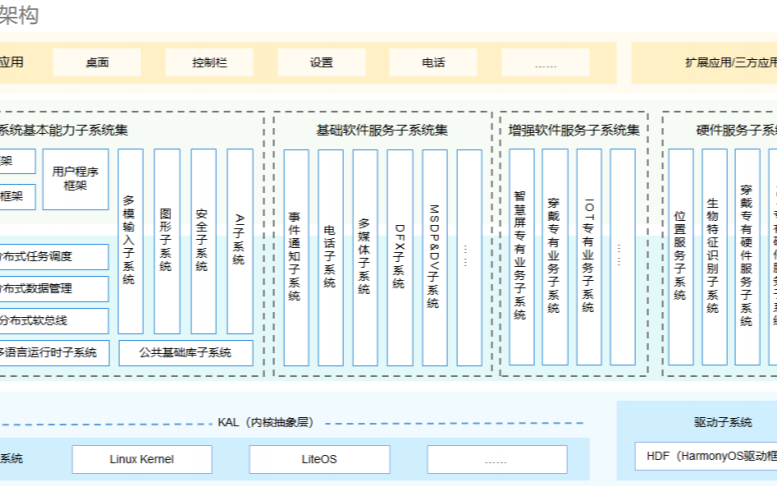Select the 穿戴专有硬件服务子系统 column
The width and height of the screenshot is (777, 486).
pyautogui.click(x=747, y=257)
